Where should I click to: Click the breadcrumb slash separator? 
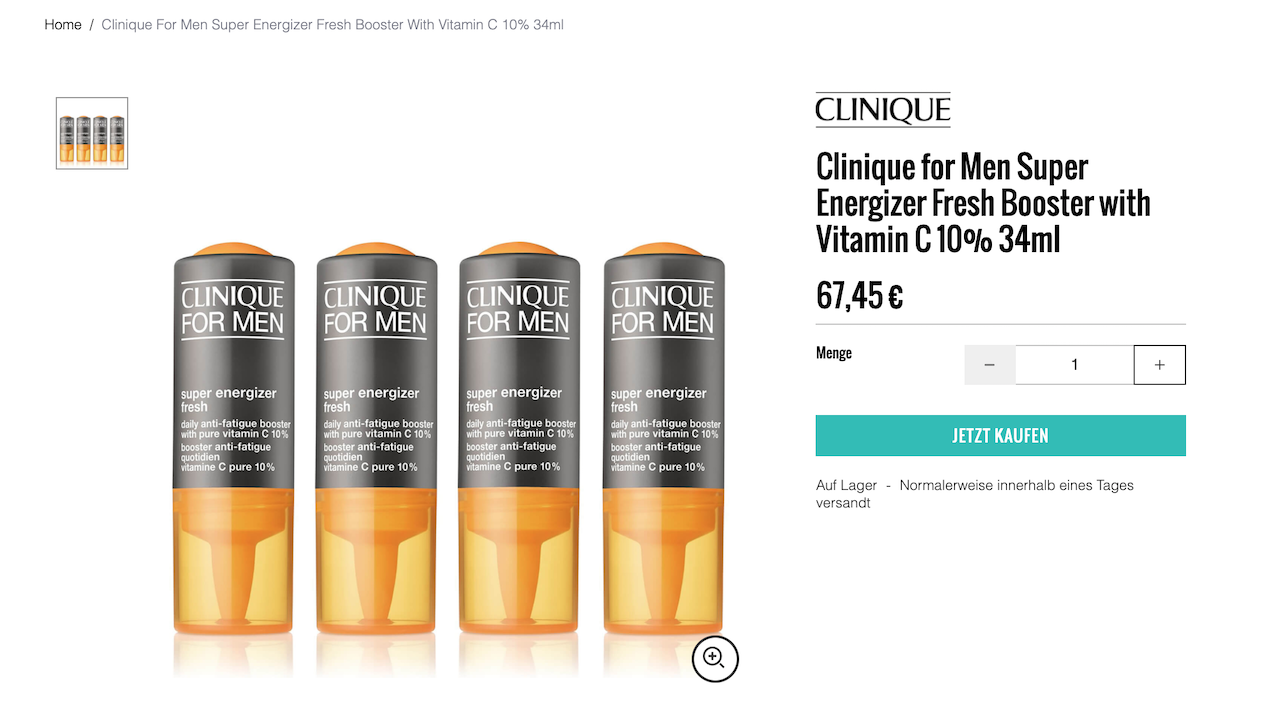click(x=91, y=24)
